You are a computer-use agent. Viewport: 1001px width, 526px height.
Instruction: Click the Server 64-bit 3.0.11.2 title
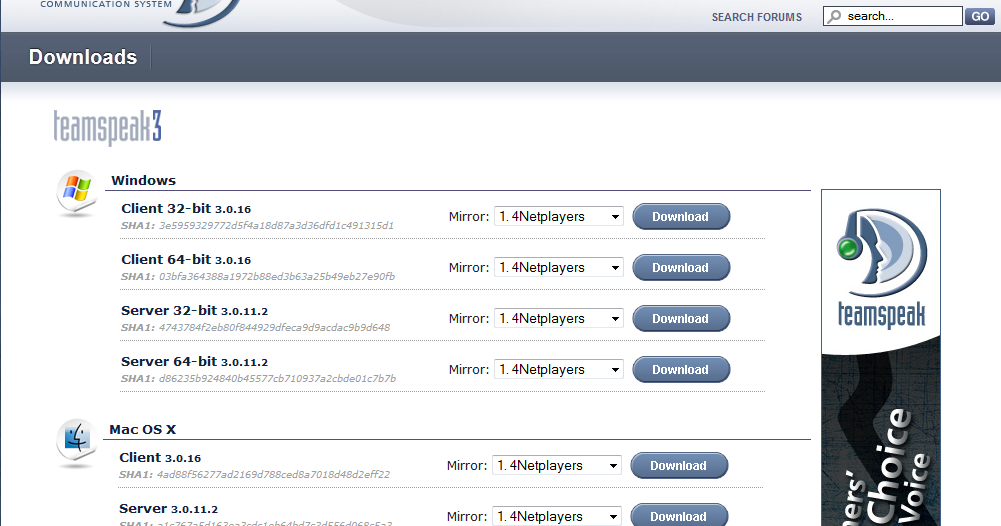point(194,362)
